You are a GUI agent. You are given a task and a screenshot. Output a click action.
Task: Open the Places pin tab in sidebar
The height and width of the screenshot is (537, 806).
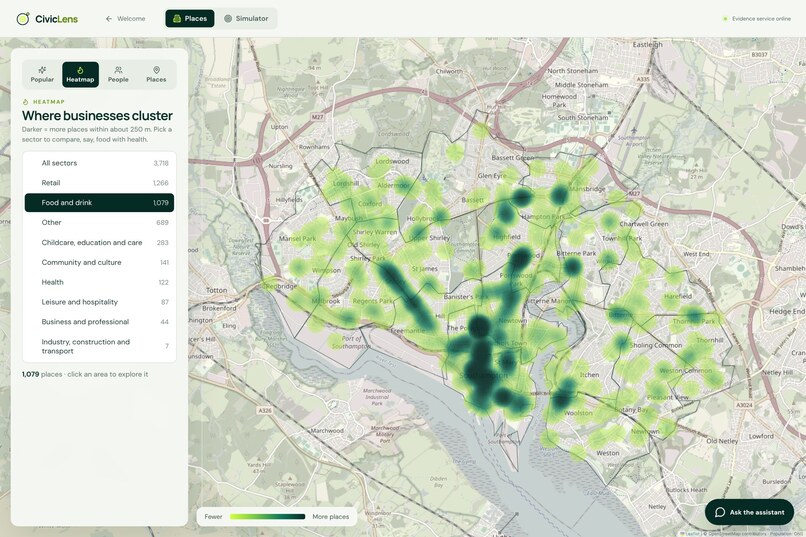tap(156, 75)
